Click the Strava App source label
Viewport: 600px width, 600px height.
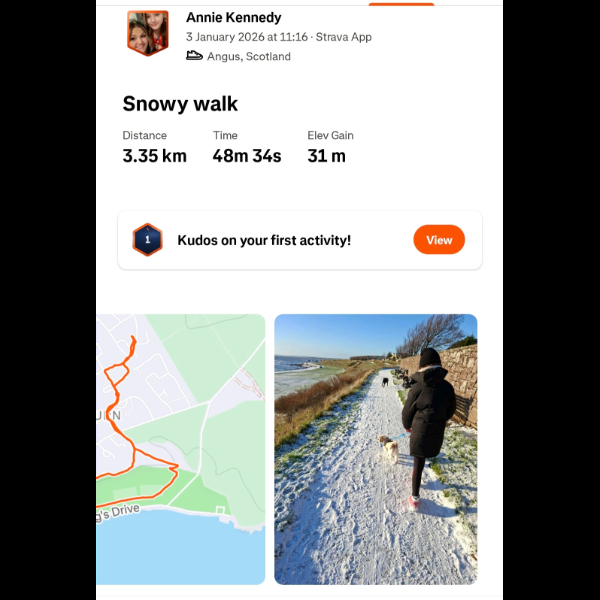[344, 37]
